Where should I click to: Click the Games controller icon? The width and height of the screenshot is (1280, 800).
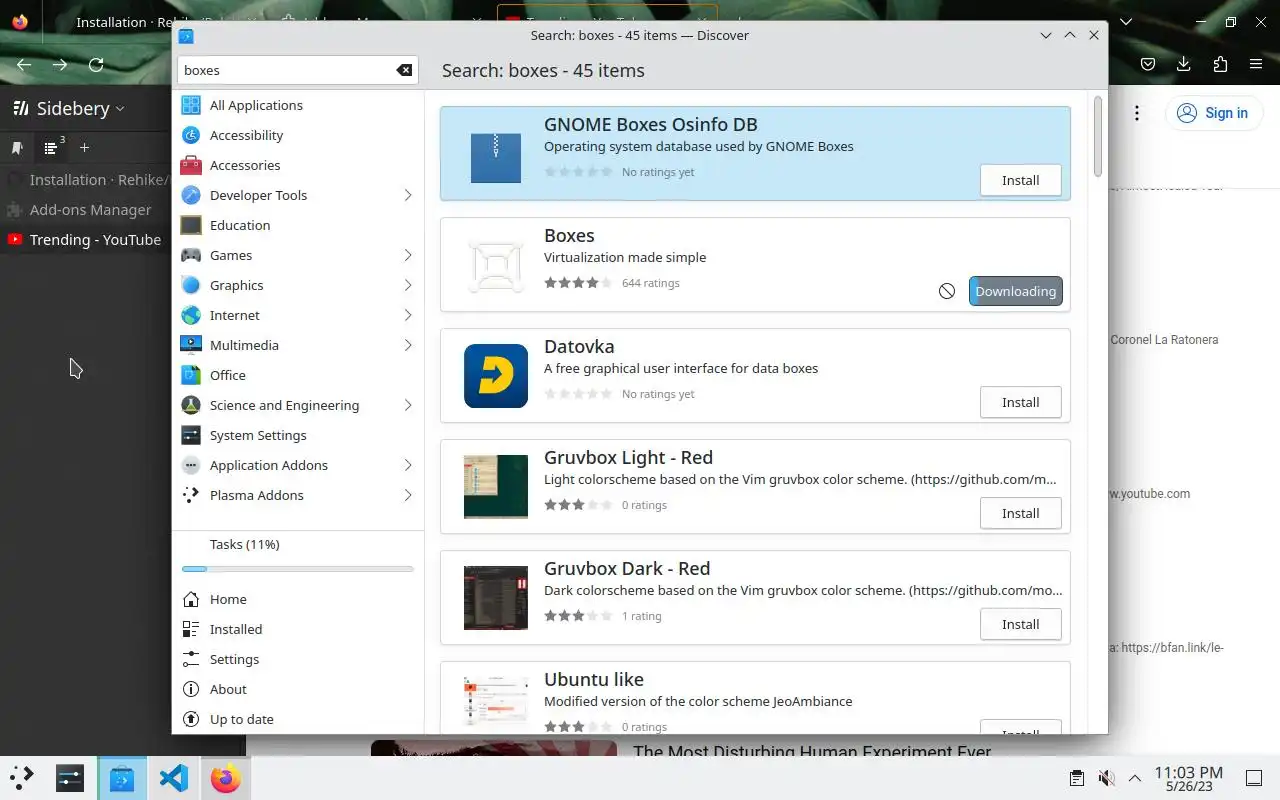[191, 255]
